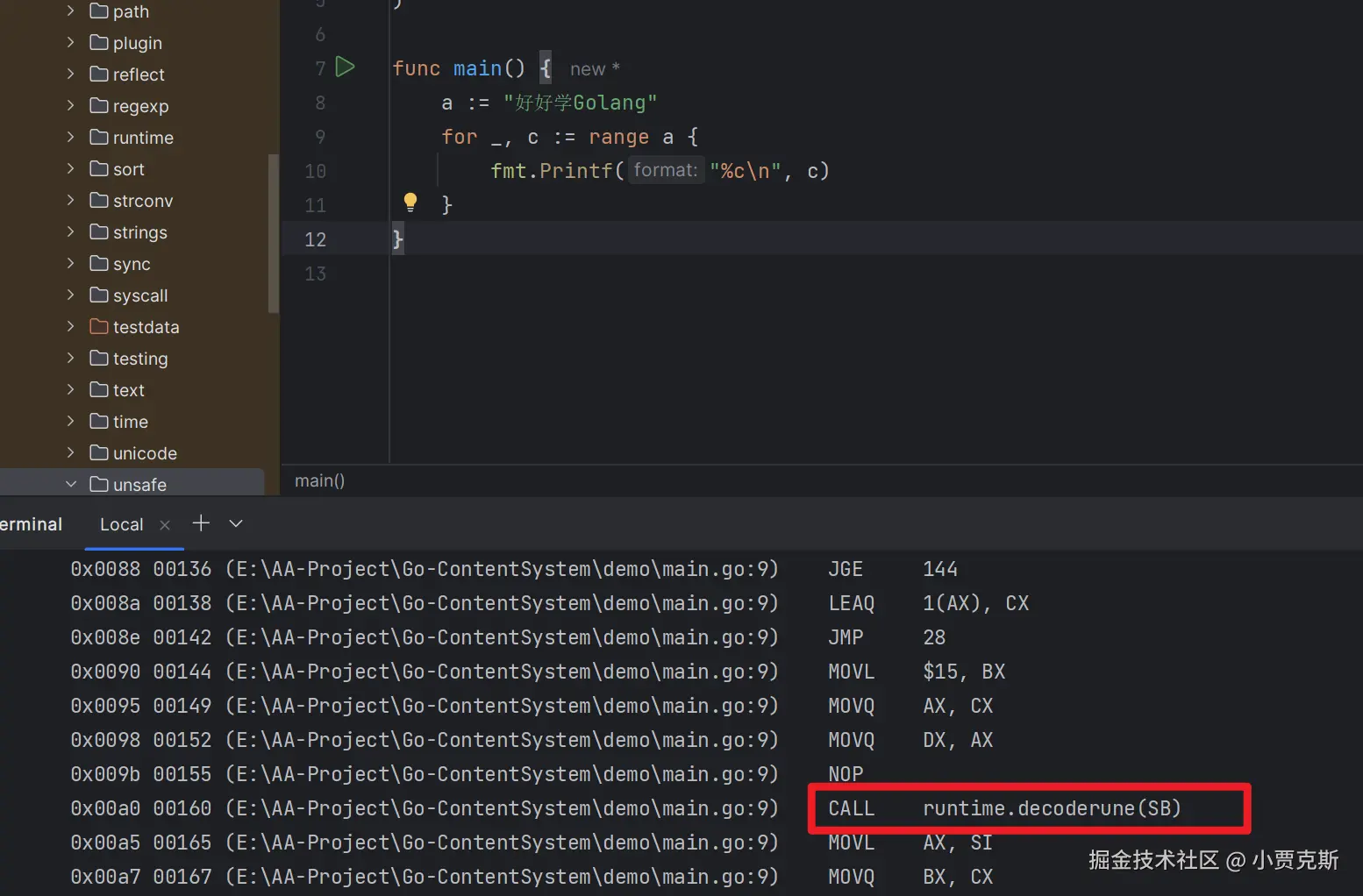The width and height of the screenshot is (1363, 896).
Task: Click the string "好好学Golang" in code
Action: 580,103
